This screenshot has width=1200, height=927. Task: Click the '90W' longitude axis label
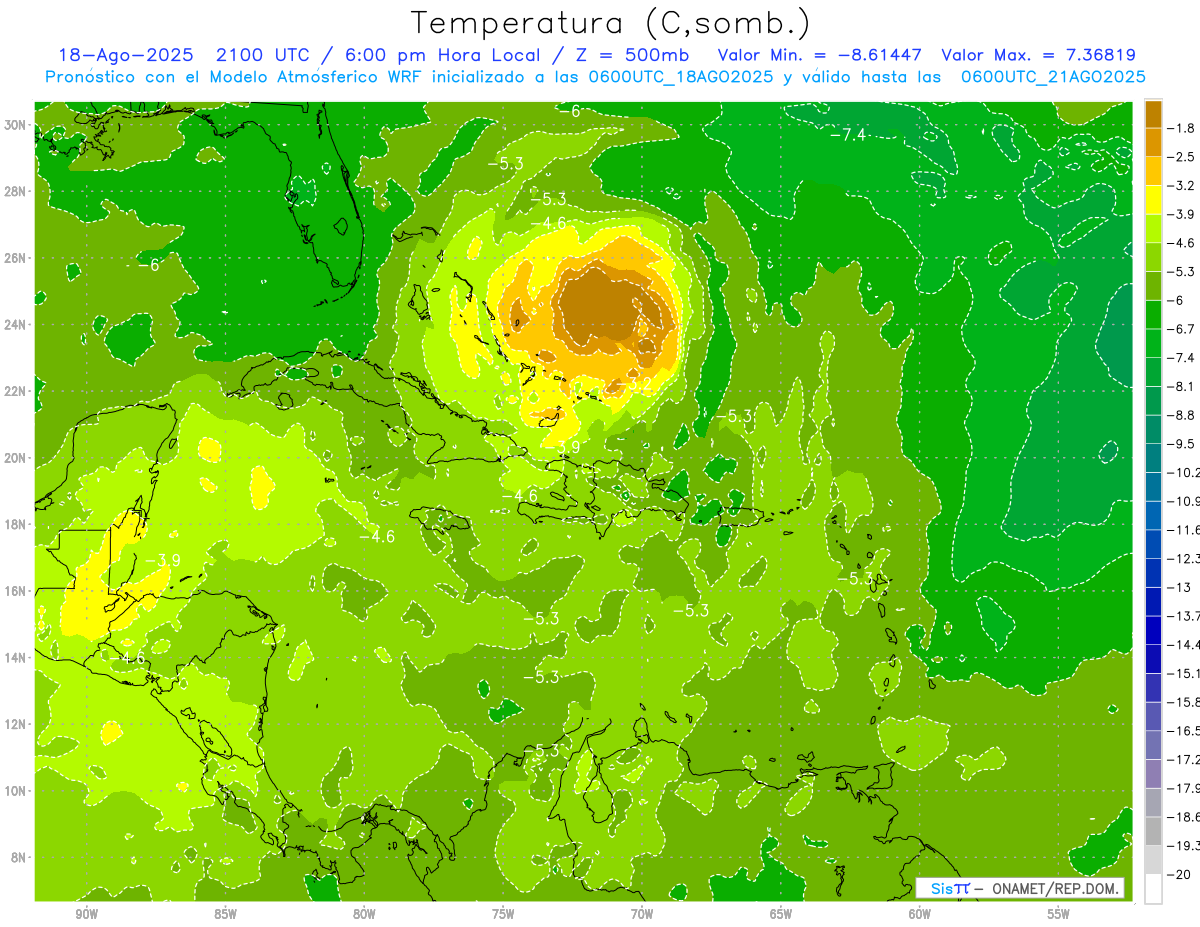[86, 914]
